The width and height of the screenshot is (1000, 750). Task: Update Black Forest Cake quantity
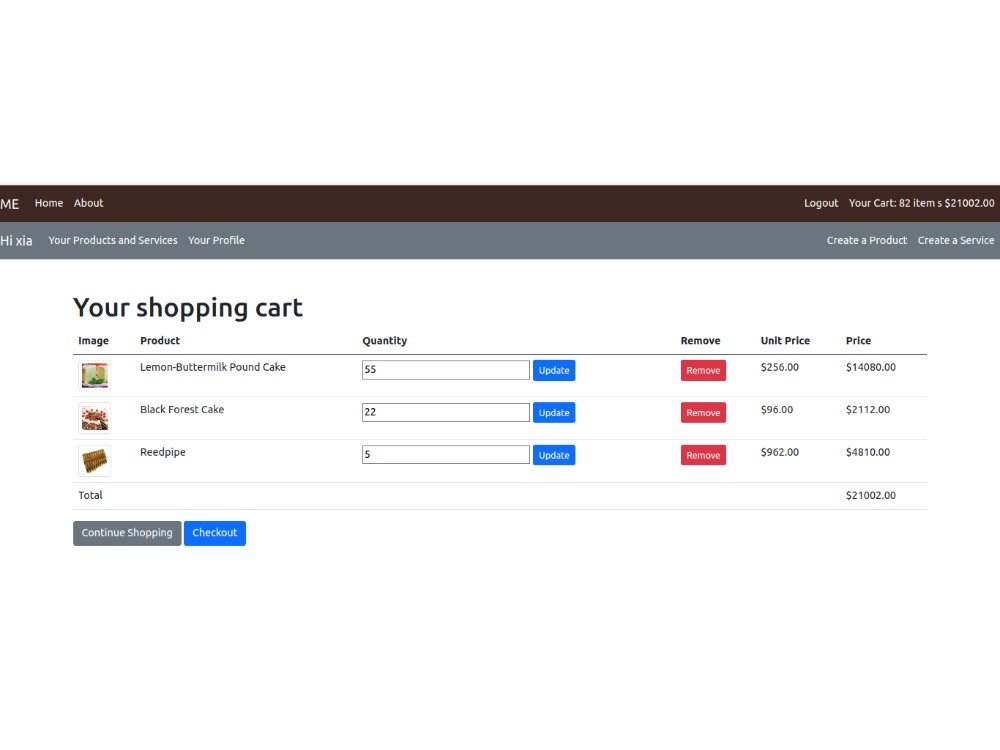[554, 413]
